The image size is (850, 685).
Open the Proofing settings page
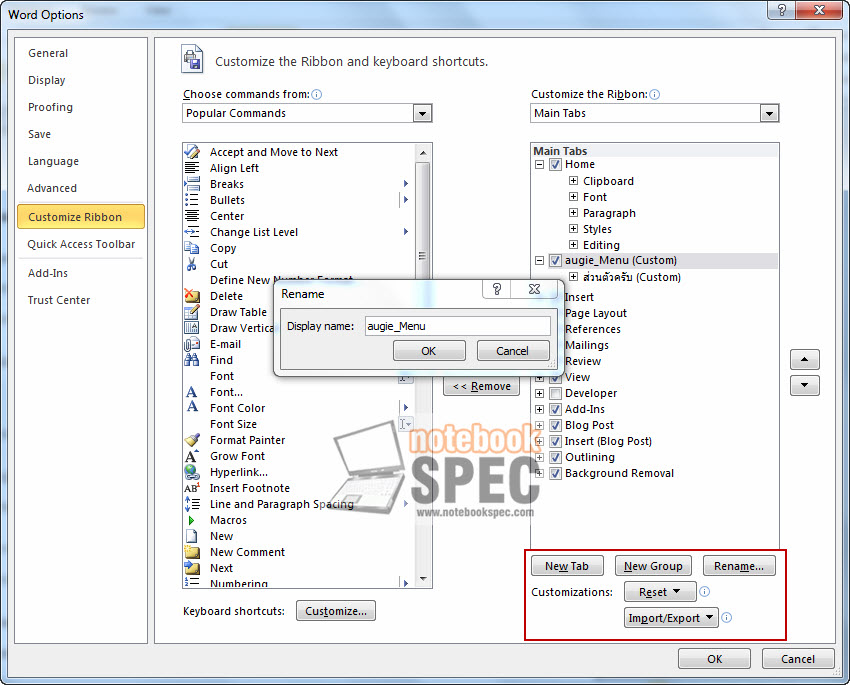(50, 107)
